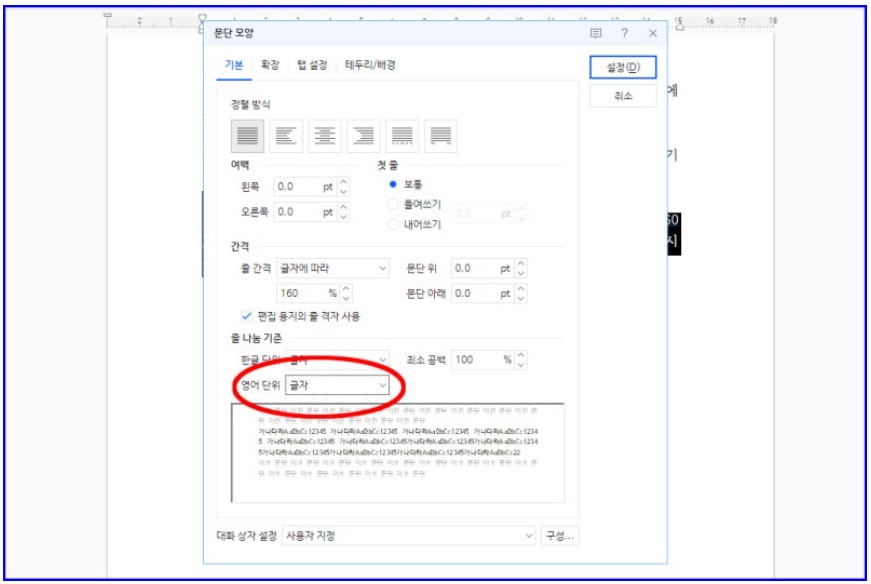Select the 내어쓰기 radio button
The width and height of the screenshot is (871, 584).
pos(393,224)
